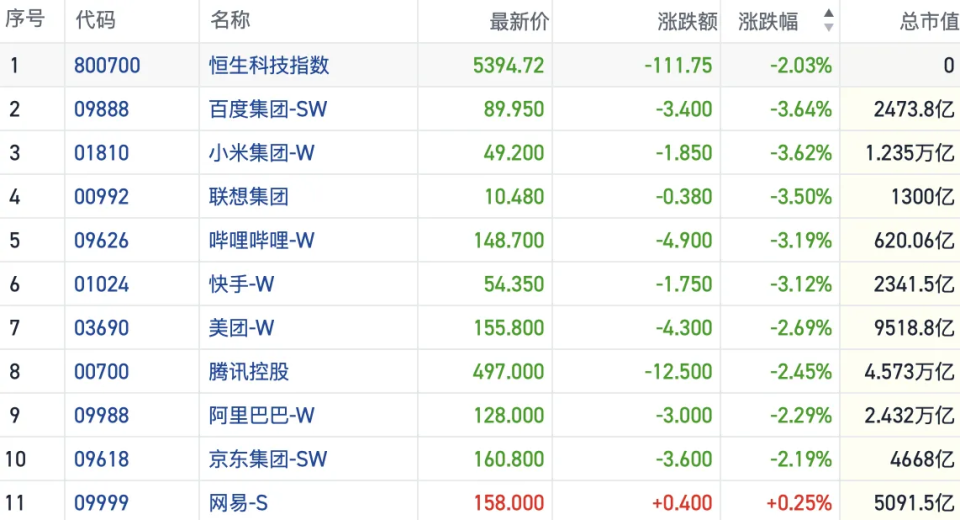960x520 pixels.
Task: Open stock code 01024
Action: pyautogui.click(x=102, y=284)
